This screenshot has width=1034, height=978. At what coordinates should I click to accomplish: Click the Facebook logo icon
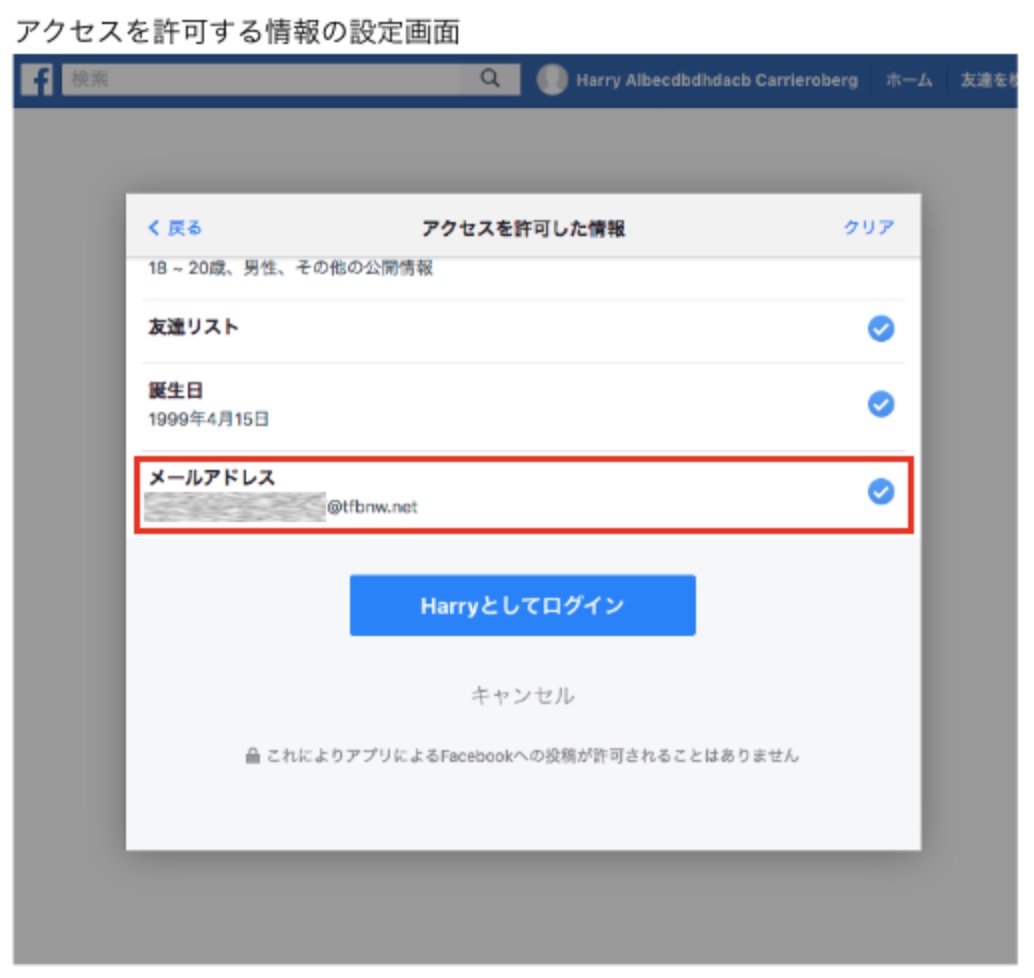point(37,80)
